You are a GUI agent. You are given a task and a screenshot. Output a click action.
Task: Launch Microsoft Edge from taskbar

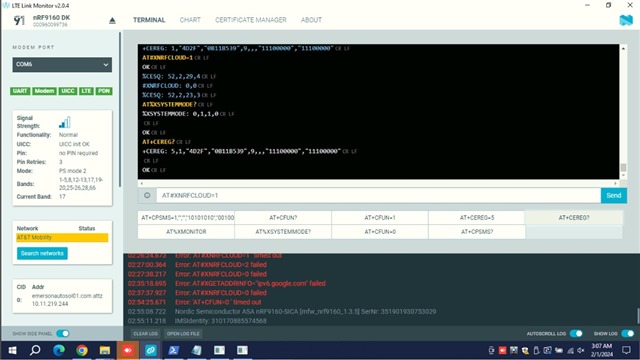click(x=59, y=350)
